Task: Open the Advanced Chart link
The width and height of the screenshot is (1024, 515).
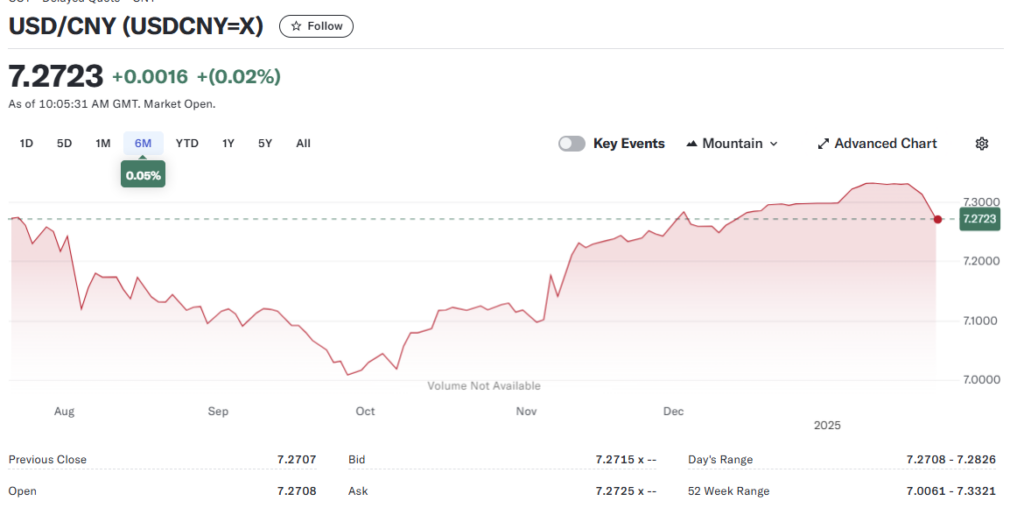Action: pyautogui.click(x=885, y=144)
